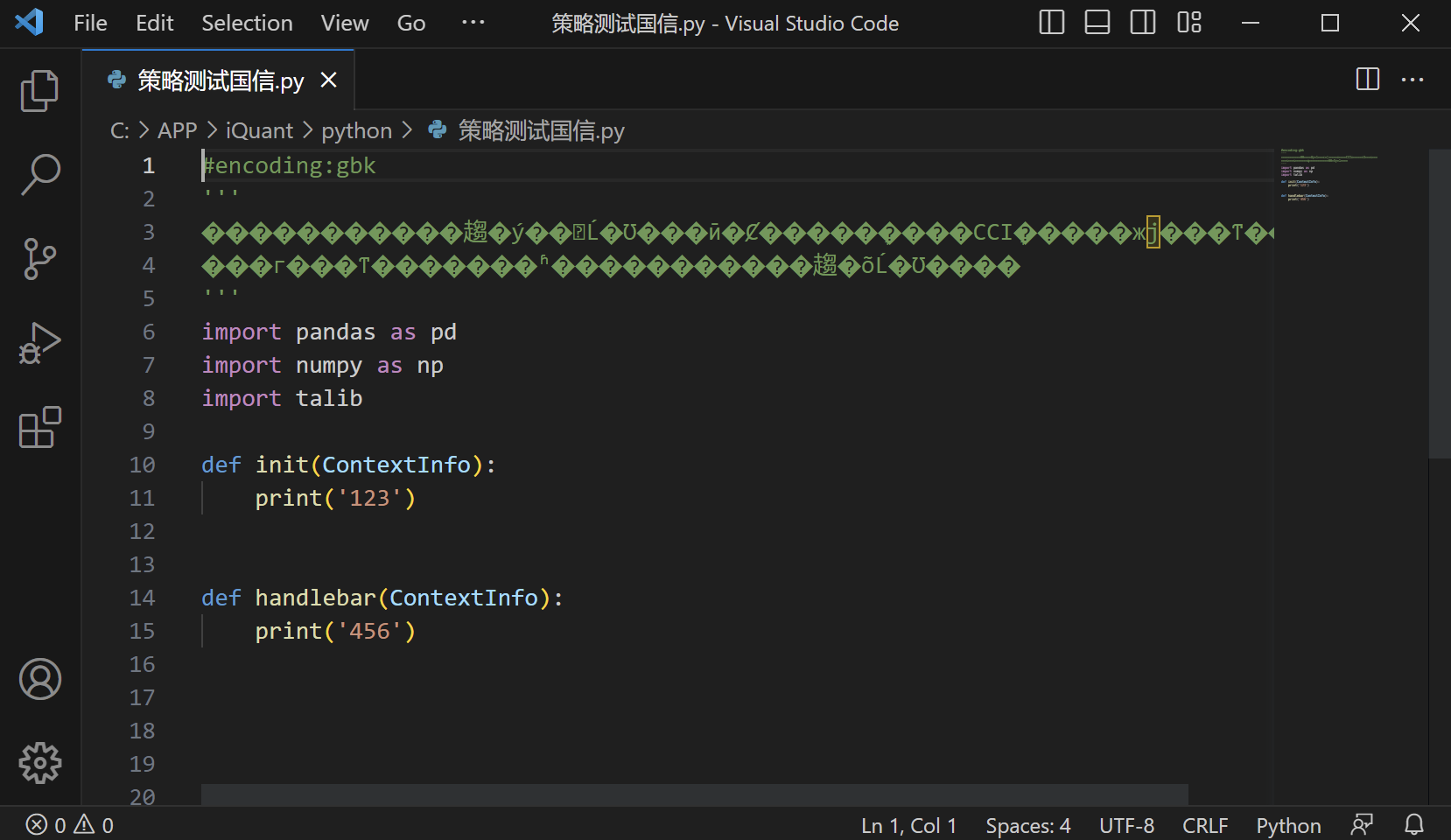The width and height of the screenshot is (1451, 840).
Task: Select Python language mode in status bar
Action: tap(1288, 825)
